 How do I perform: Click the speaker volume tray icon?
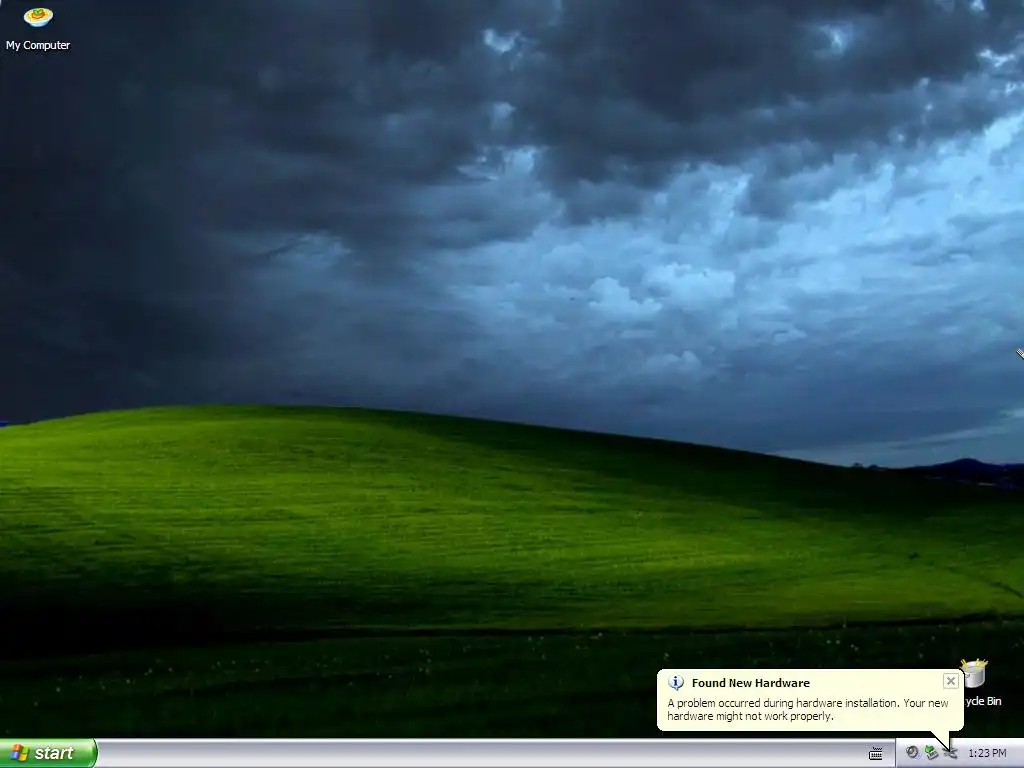click(x=912, y=753)
